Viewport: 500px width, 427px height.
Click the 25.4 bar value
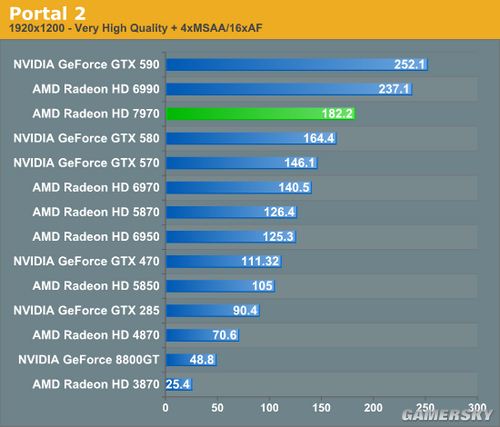point(178,384)
